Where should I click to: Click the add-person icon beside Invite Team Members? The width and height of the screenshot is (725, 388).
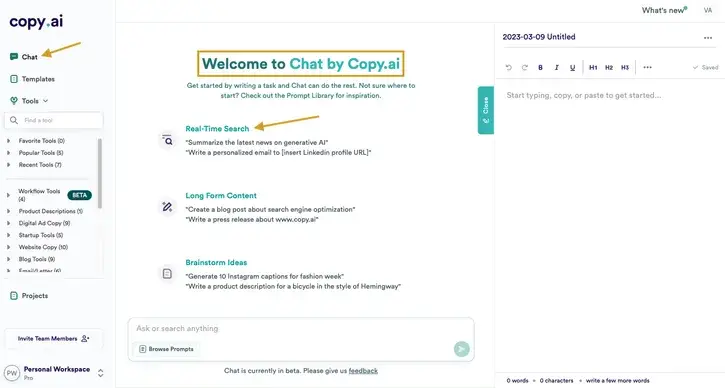[x=85, y=339]
